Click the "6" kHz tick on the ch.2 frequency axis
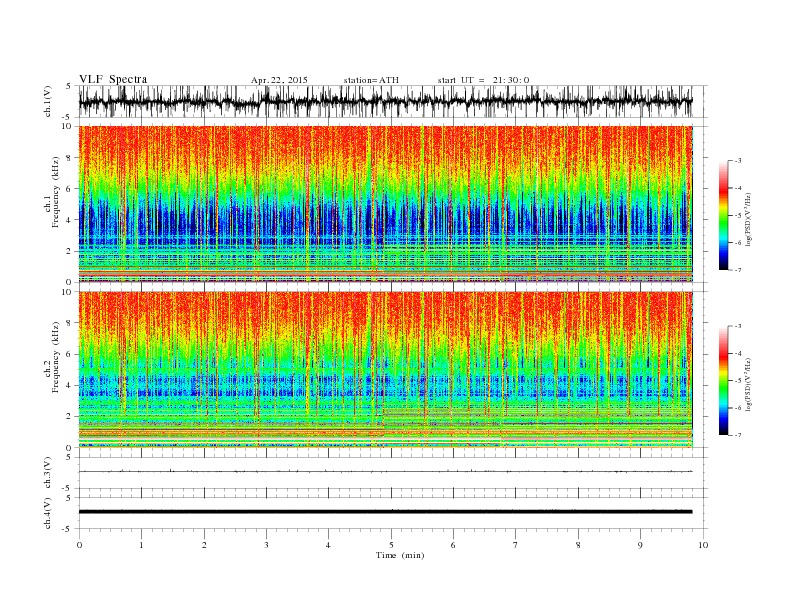This screenshot has width=792, height=612. pos(70,354)
